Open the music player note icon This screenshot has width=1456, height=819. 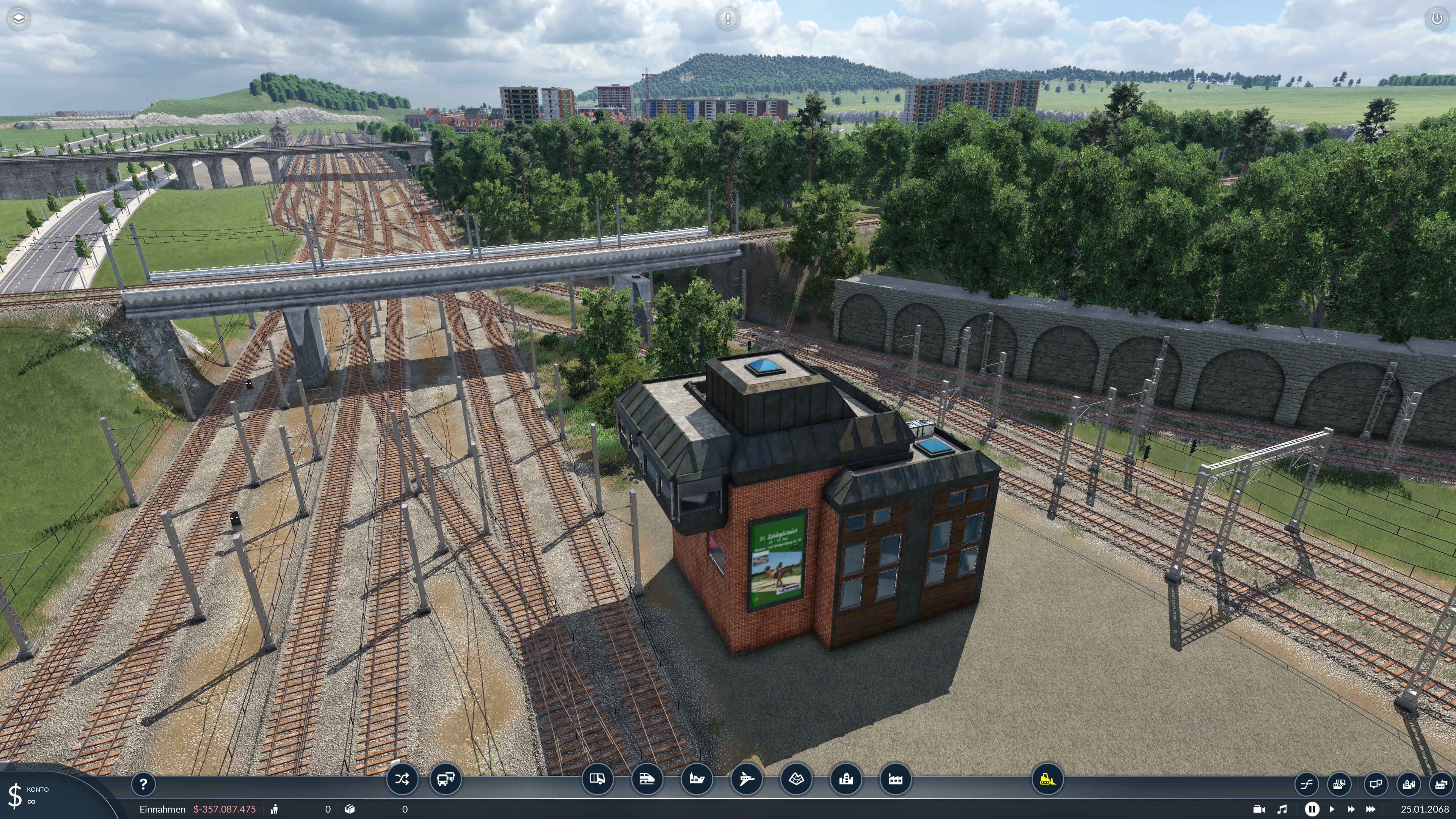(x=1282, y=809)
